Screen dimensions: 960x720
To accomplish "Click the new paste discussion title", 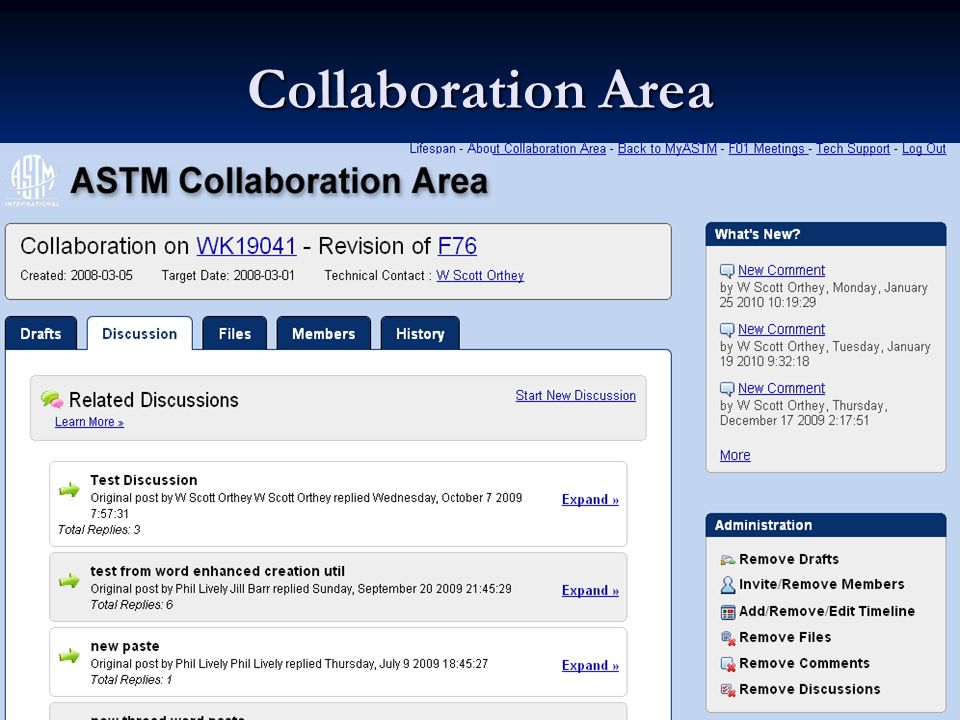I will [x=125, y=647].
